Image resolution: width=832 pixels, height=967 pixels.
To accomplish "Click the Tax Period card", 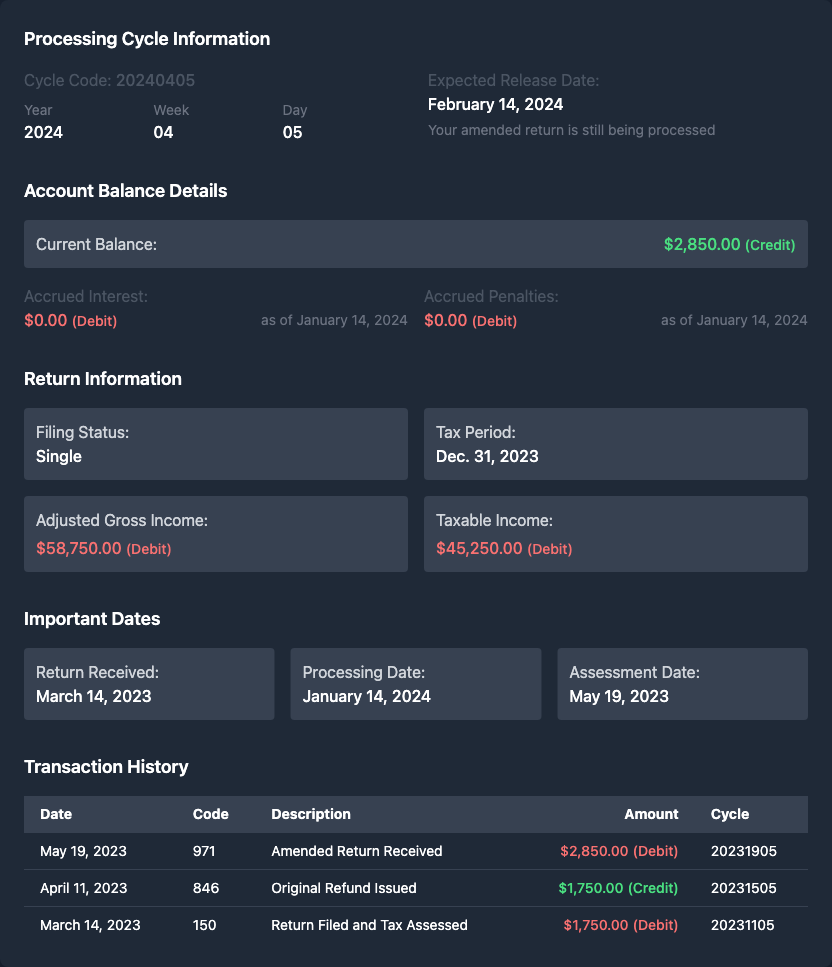I will point(615,444).
